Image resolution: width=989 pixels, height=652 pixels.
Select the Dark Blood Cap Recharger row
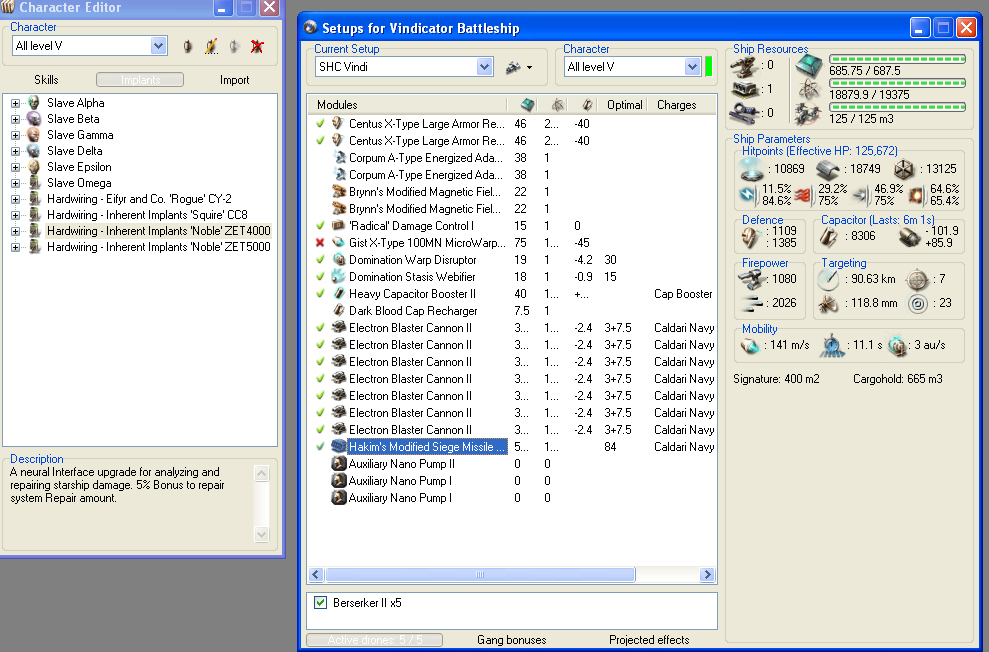click(x=512, y=311)
